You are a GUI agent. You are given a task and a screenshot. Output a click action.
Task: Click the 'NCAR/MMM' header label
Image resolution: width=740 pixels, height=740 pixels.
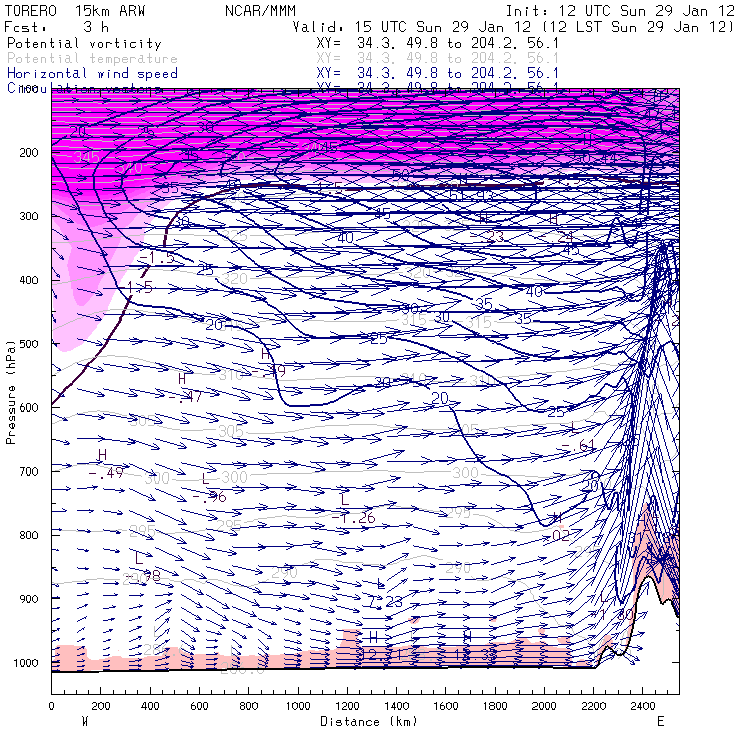click(x=260, y=11)
